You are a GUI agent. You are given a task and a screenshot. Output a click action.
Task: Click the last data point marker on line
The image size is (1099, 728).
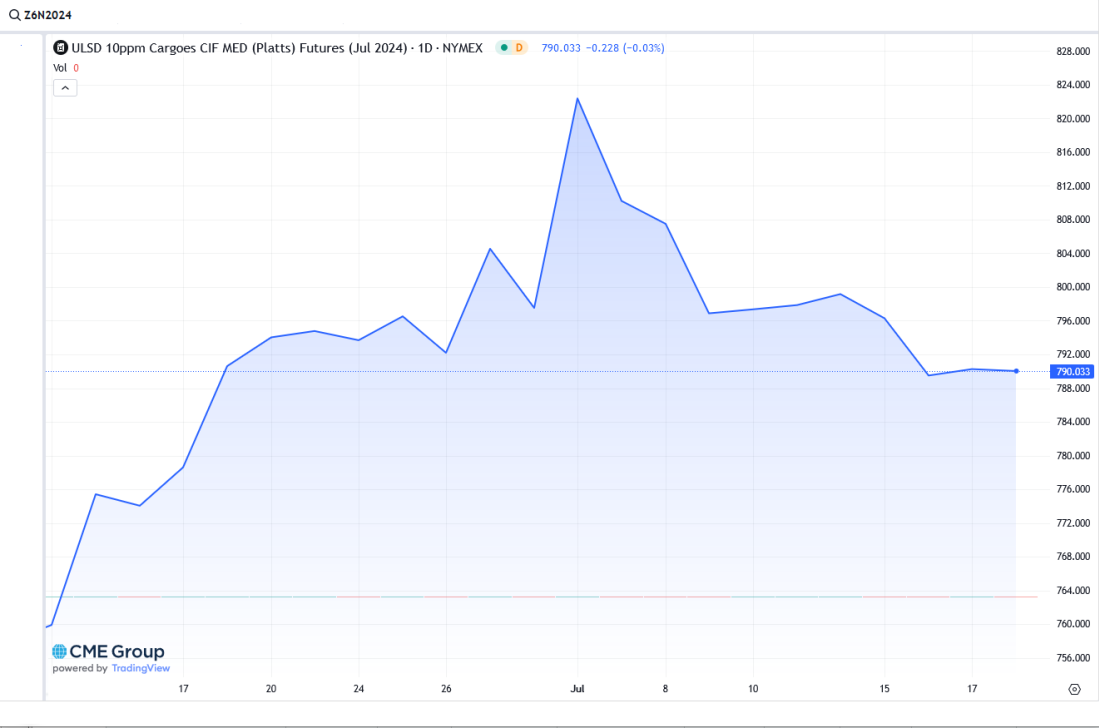(1016, 371)
